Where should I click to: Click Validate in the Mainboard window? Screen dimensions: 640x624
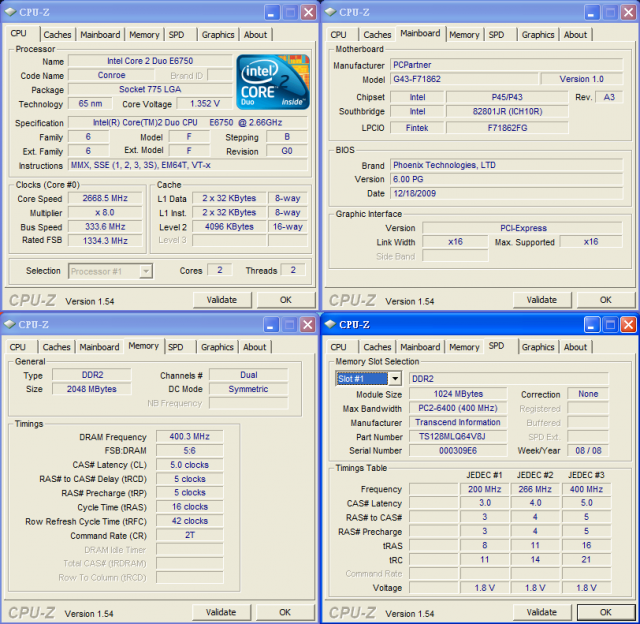click(x=542, y=300)
